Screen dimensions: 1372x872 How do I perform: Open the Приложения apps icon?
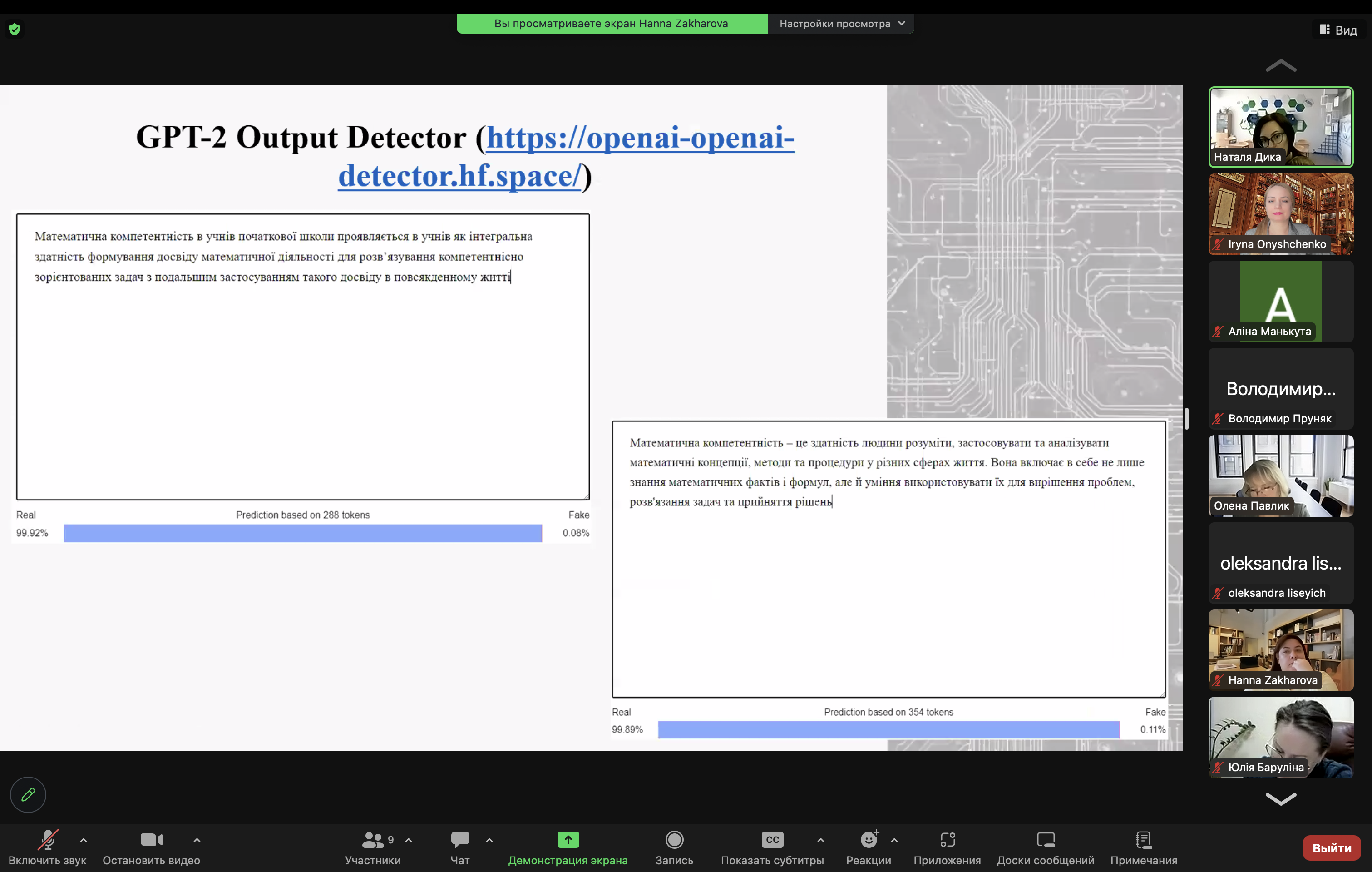[947, 840]
